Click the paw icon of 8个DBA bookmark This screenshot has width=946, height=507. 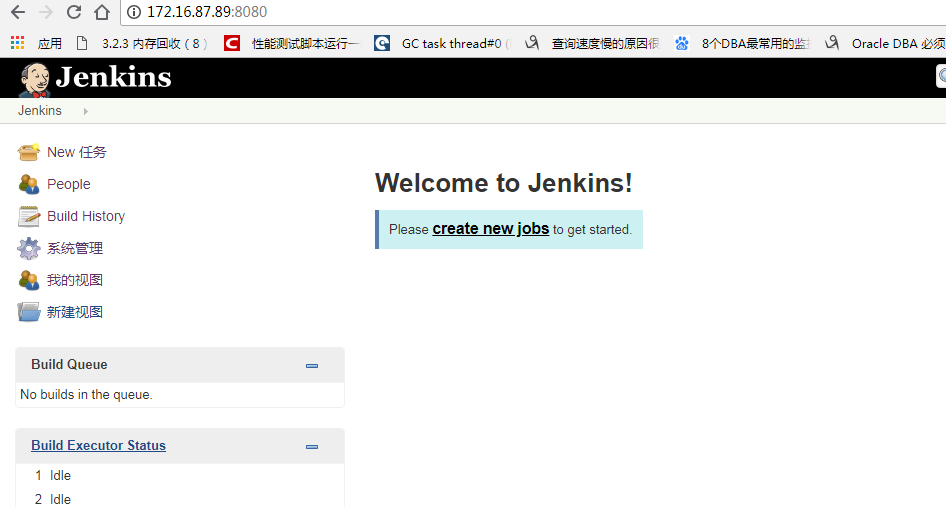pos(682,43)
